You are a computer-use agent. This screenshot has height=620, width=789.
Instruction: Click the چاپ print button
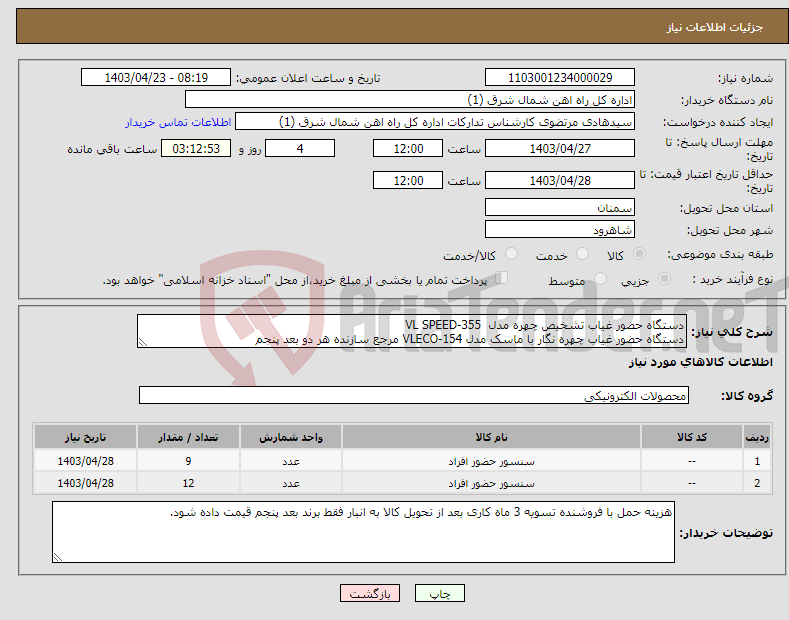tap(440, 593)
